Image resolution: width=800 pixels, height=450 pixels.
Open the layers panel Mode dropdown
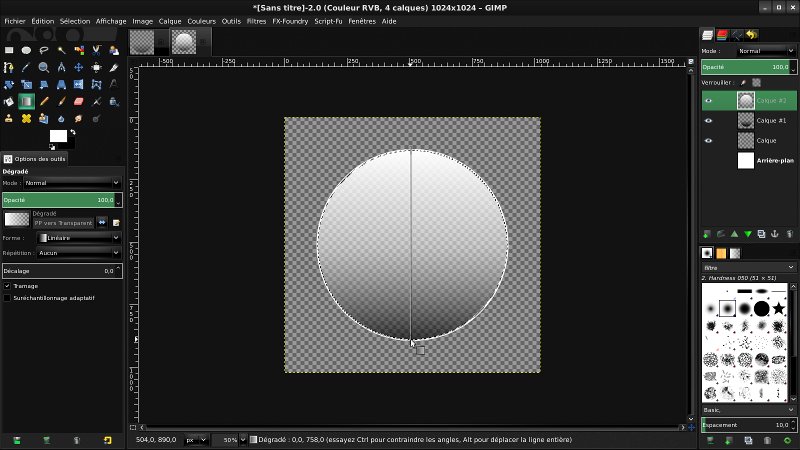click(766, 51)
